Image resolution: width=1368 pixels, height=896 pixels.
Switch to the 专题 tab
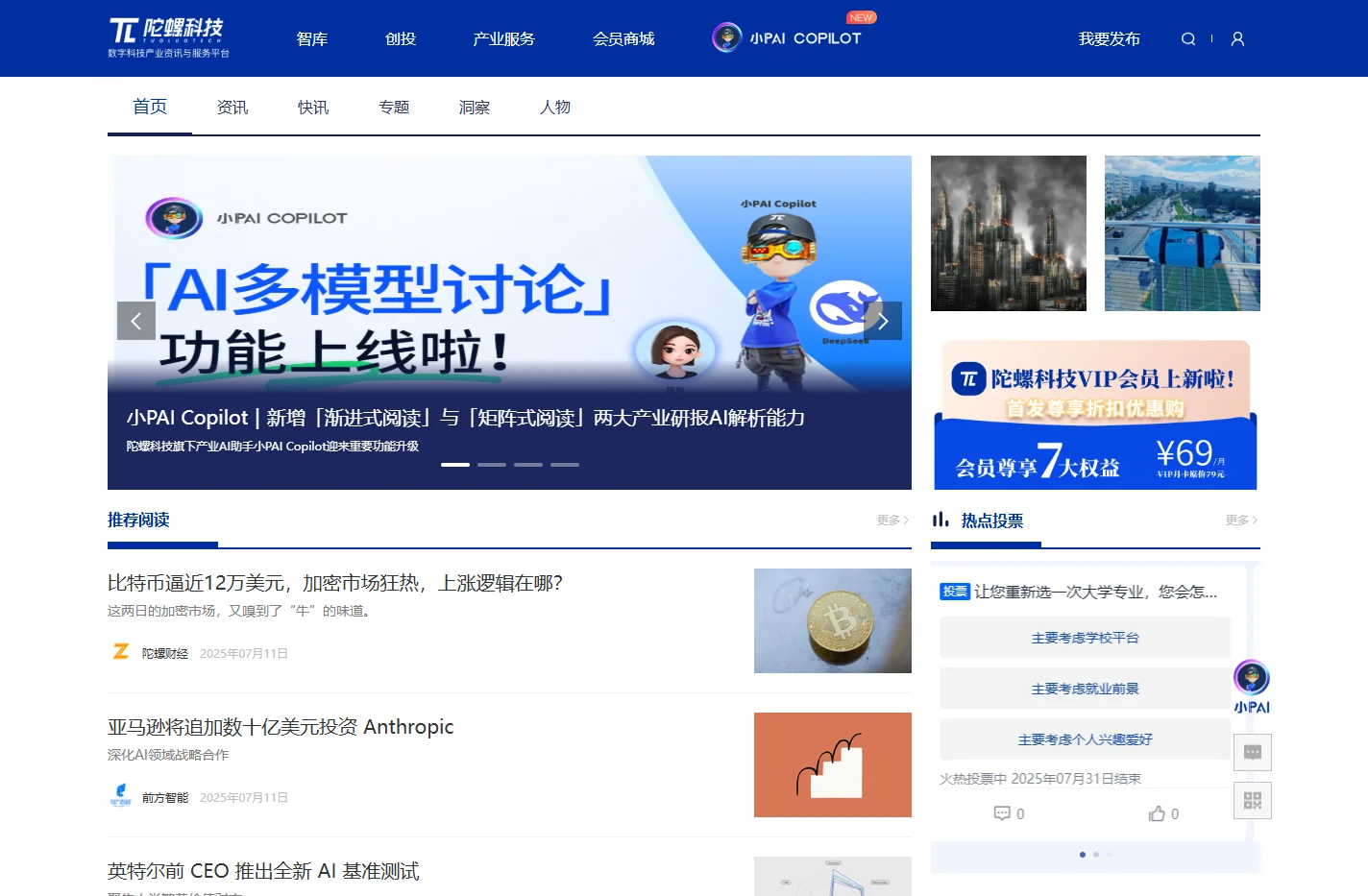pos(394,107)
